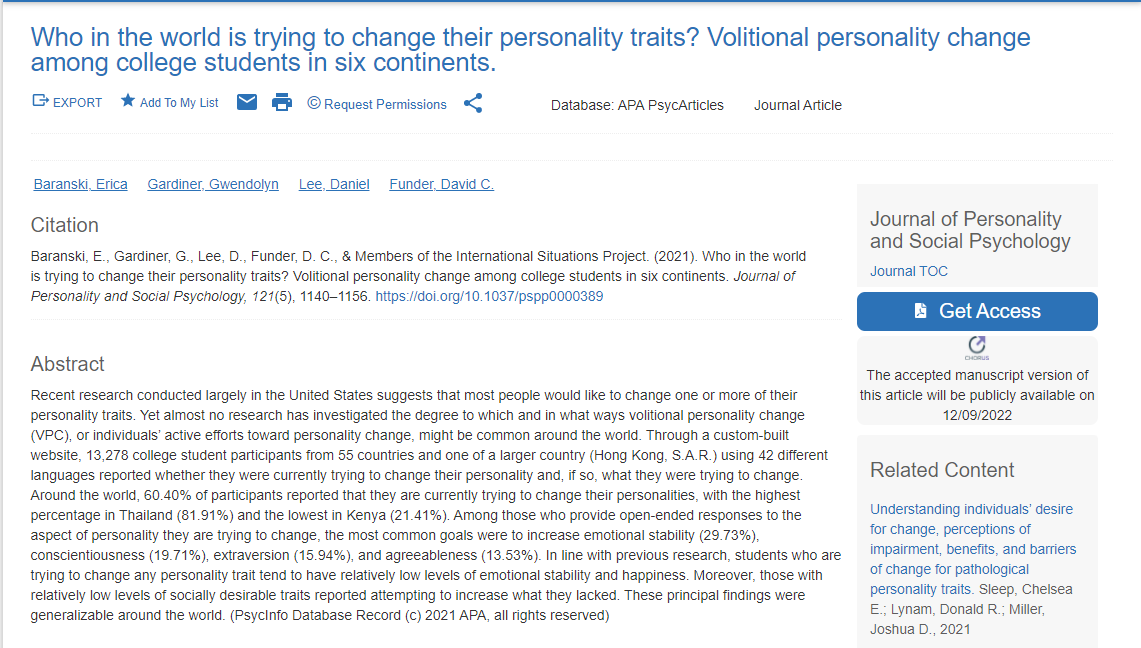1141x648 pixels.
Task: Open the share icon options
Action: (x=473, y=104)
